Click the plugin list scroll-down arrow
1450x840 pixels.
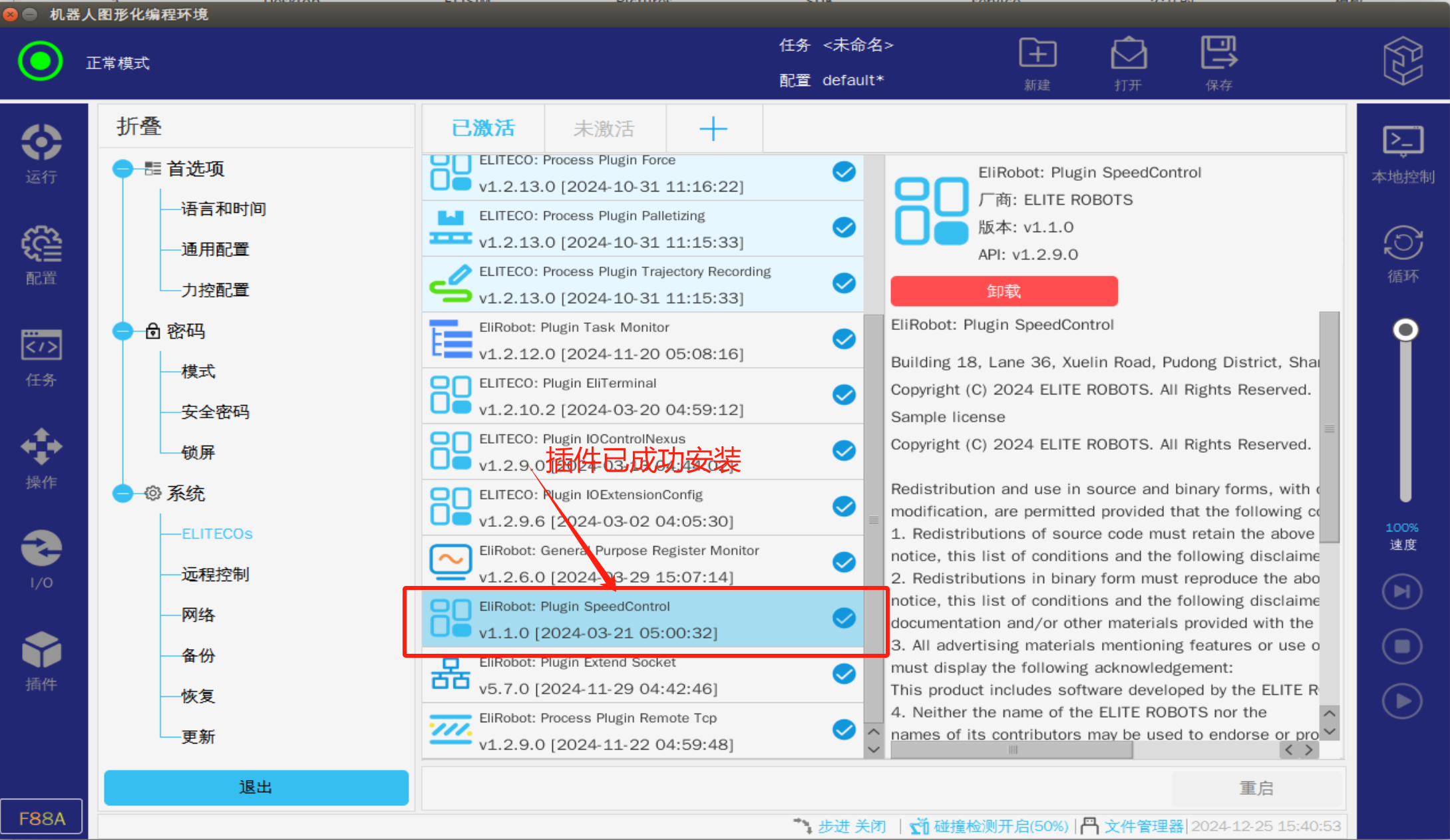(874, 749)
